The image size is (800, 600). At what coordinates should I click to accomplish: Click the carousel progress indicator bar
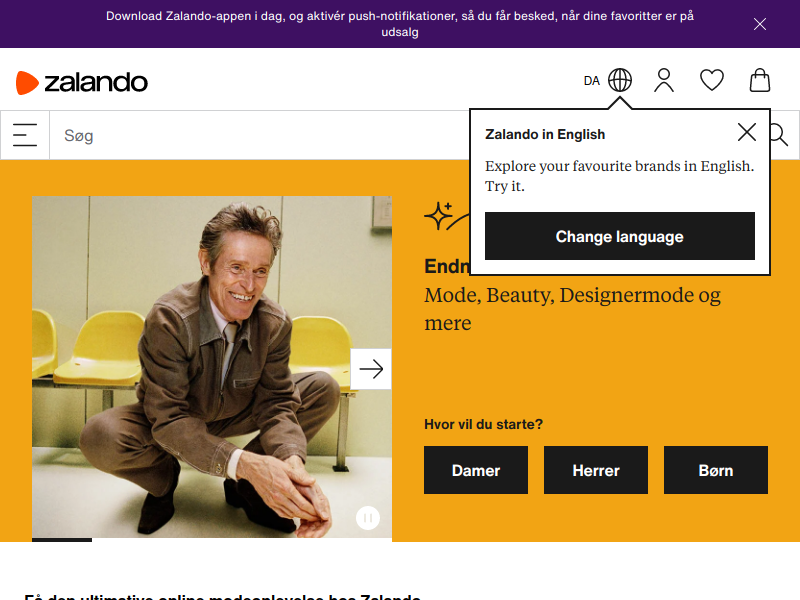[62, 540]
